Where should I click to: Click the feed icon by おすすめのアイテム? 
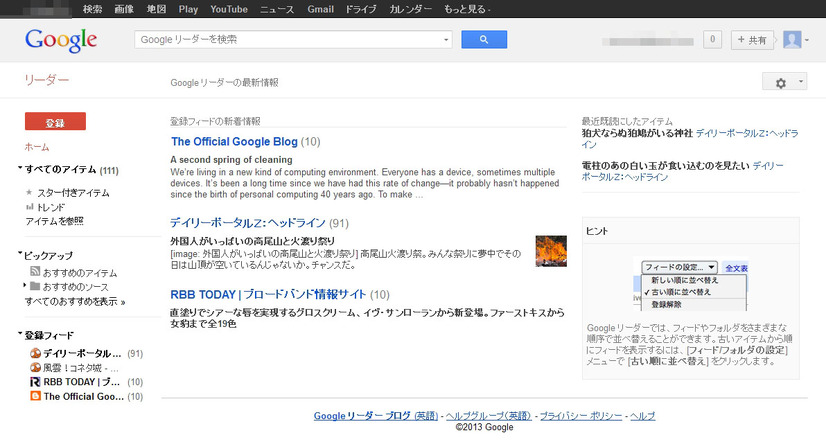35,272
